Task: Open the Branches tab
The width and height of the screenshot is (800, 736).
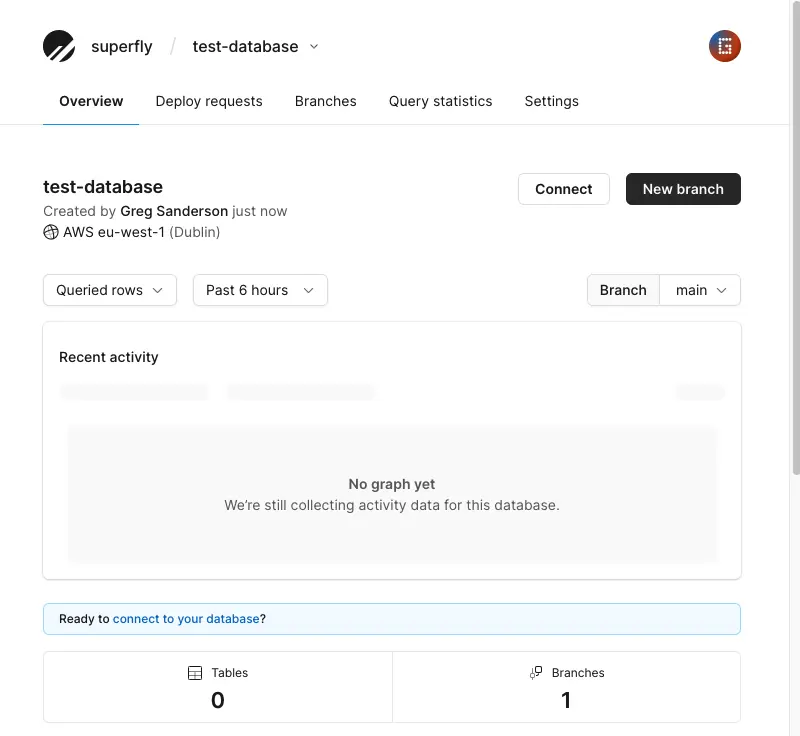Action: click(x=326, y=101)
